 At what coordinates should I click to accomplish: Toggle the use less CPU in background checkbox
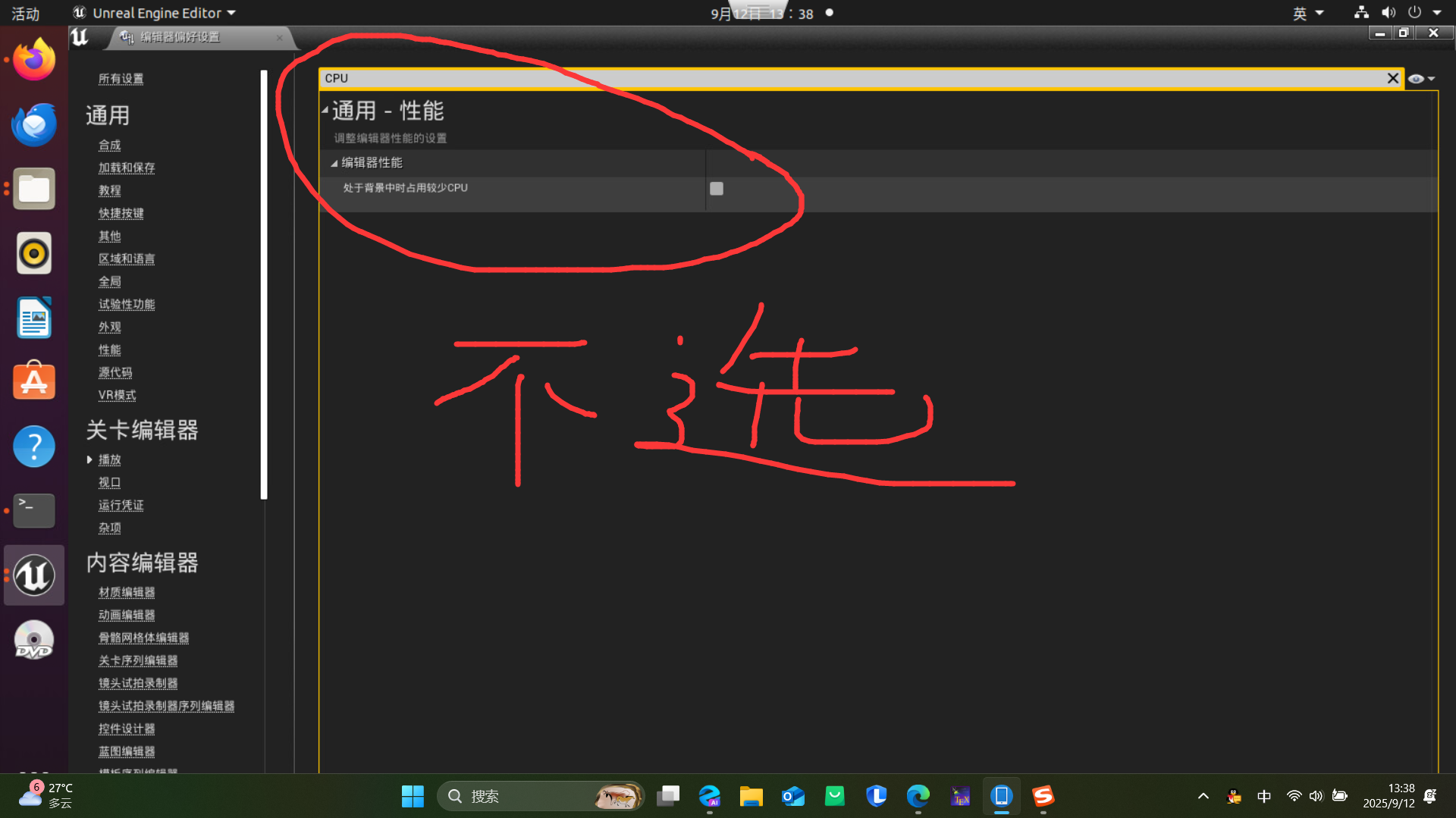pyautogui.click(x=717, y=188)
